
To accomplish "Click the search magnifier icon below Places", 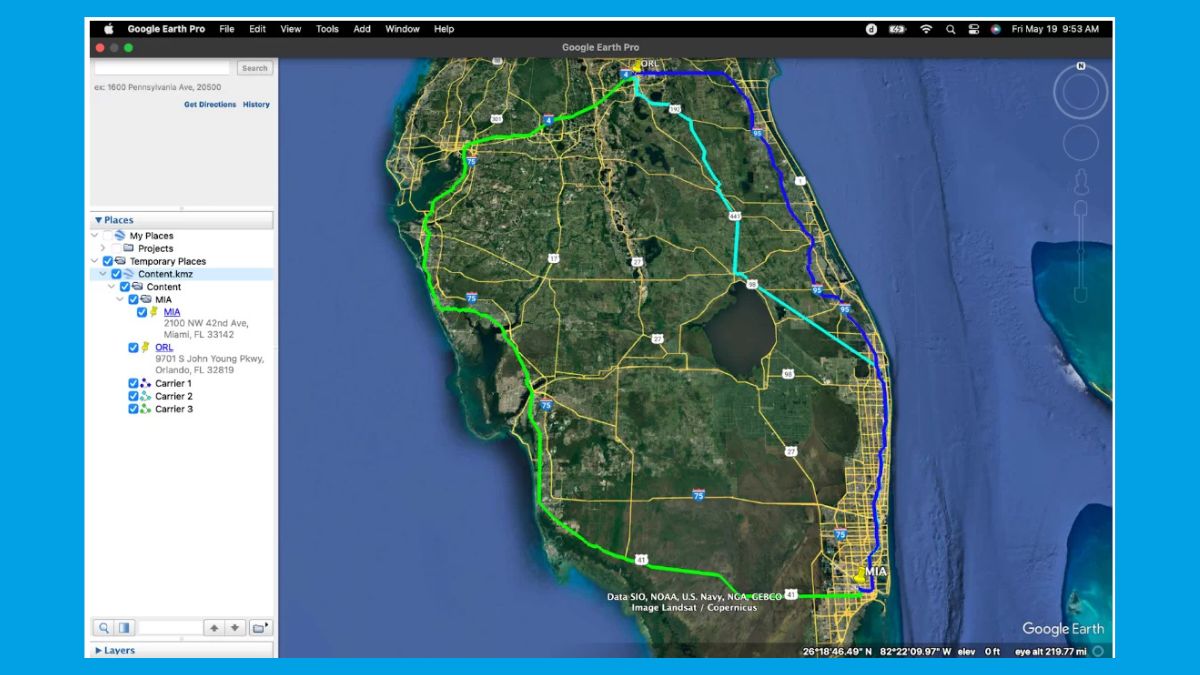I will click(103, 628).
